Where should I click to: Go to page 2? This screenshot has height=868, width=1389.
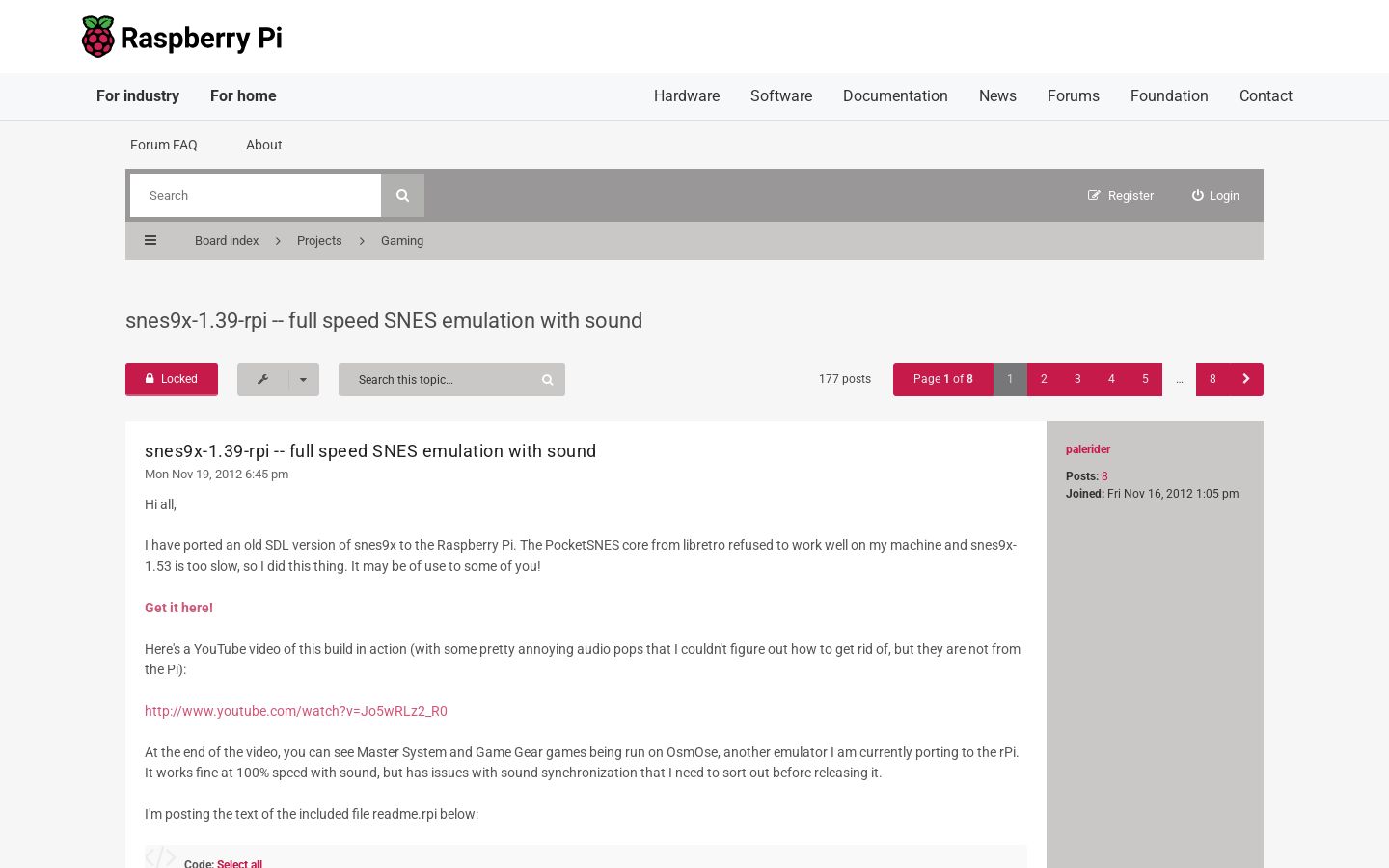pos(1044,379)
